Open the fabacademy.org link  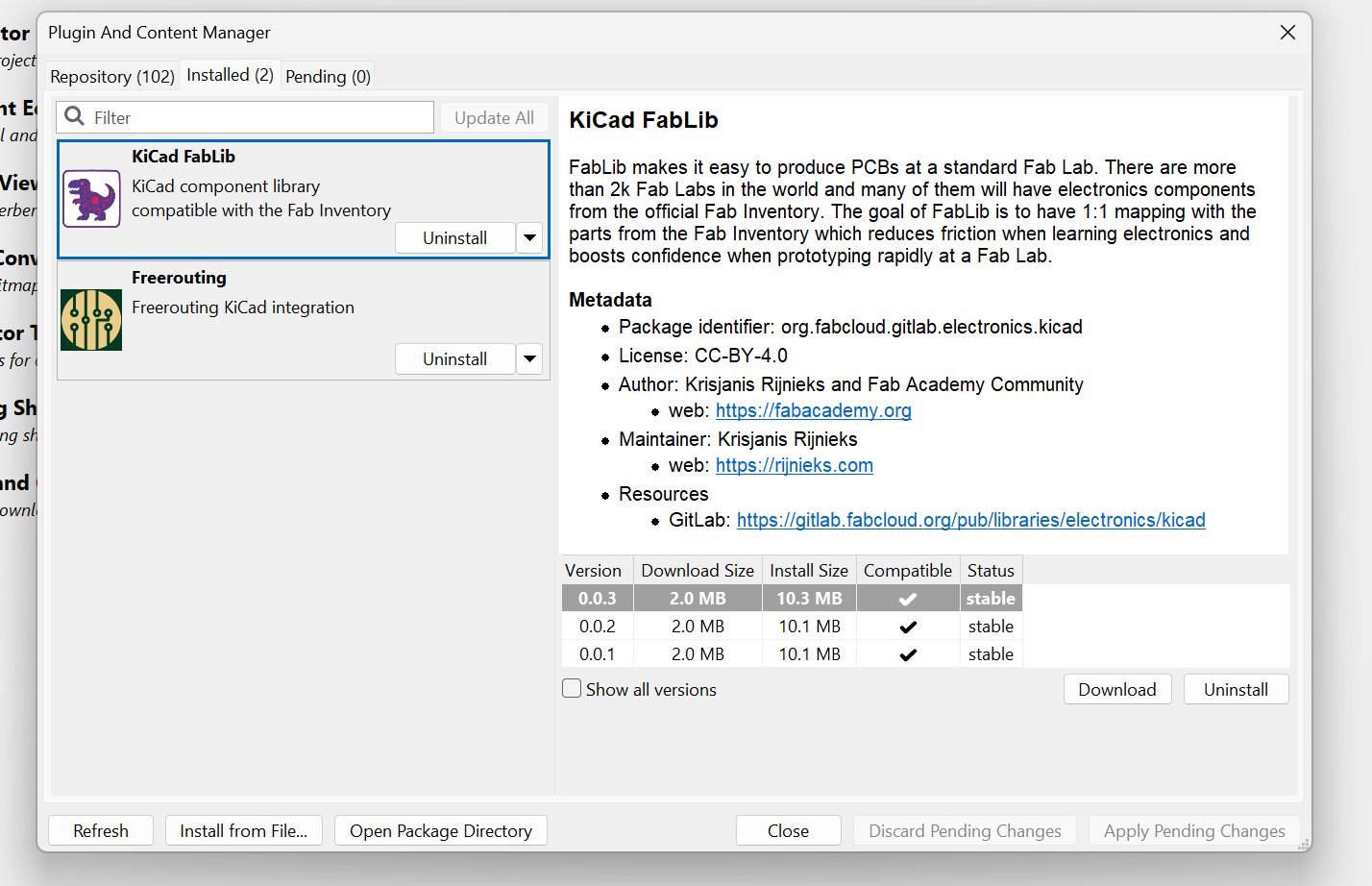tap(813, 410)
